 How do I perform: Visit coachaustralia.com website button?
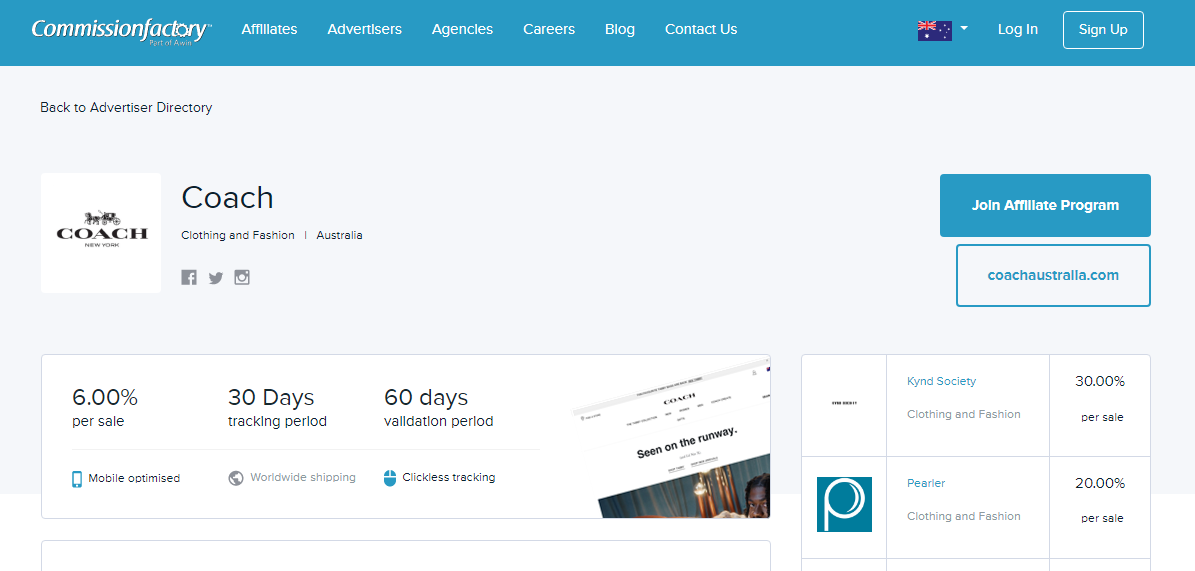pyautogui.click(x=1053, y=275)
